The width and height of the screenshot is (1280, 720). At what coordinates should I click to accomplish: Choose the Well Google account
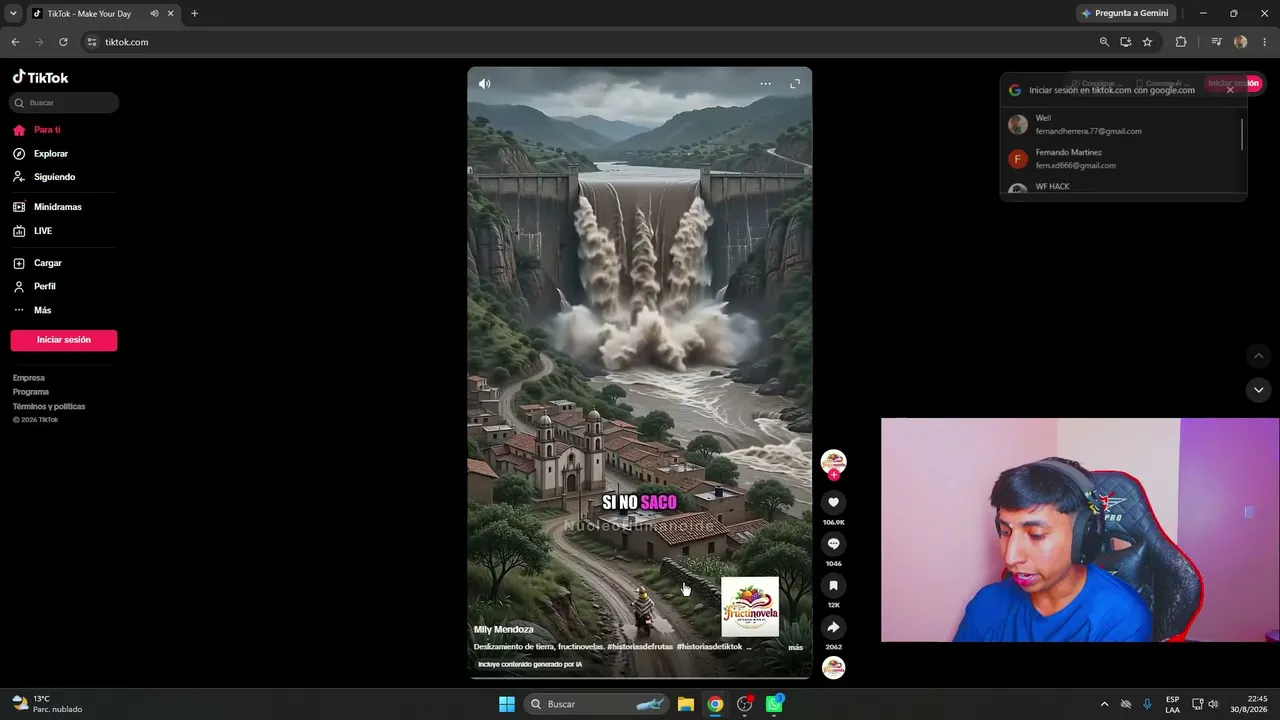click(1120, 124)
